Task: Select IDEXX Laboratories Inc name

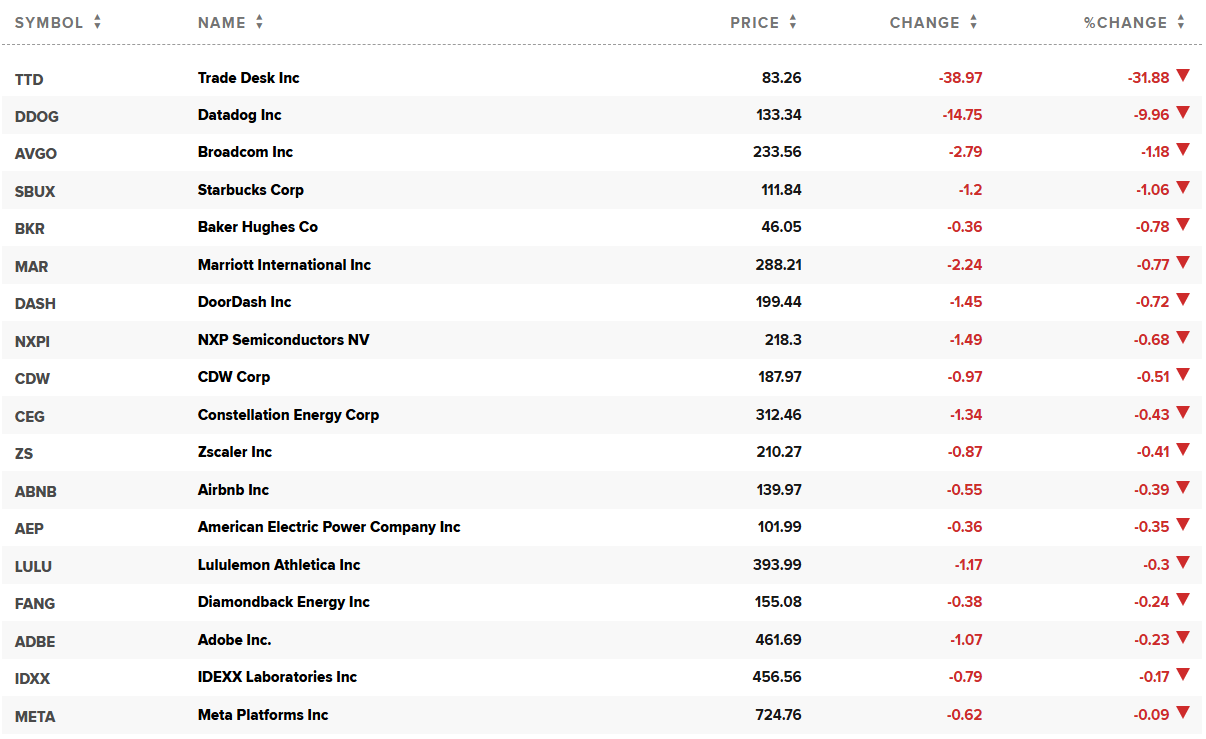Action: tap(277, 677)
